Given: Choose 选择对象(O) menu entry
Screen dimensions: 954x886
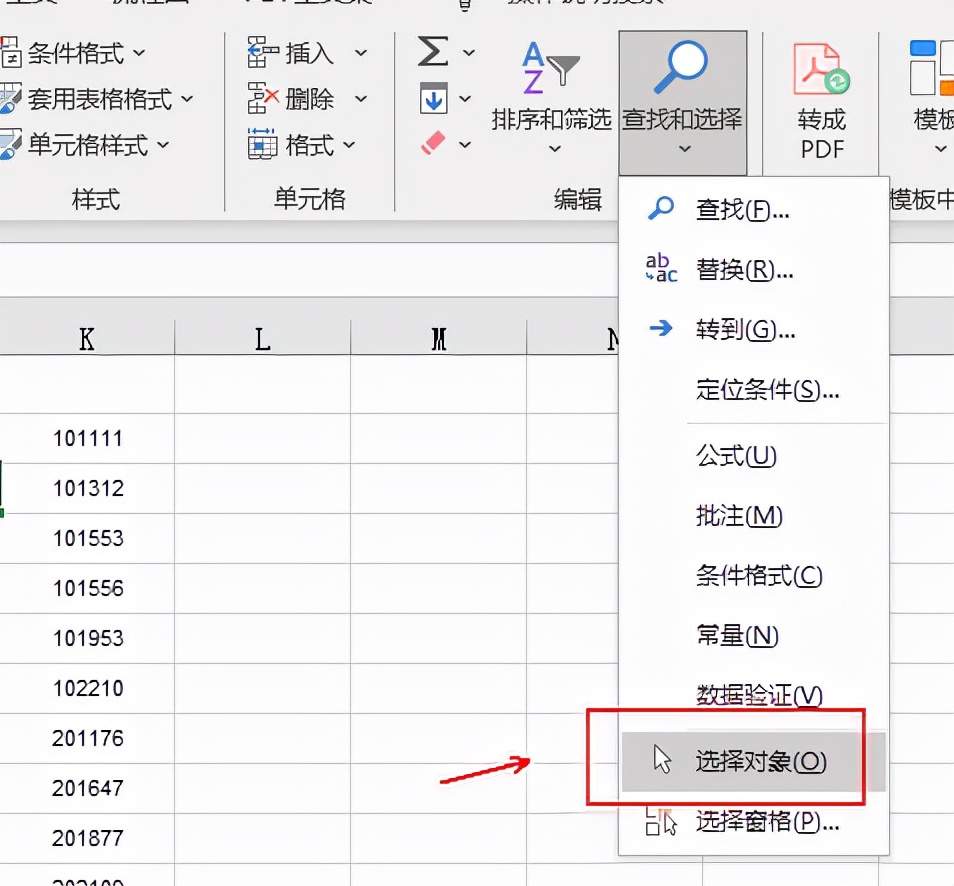Looking at the screenshot, I should coord(753,761).
